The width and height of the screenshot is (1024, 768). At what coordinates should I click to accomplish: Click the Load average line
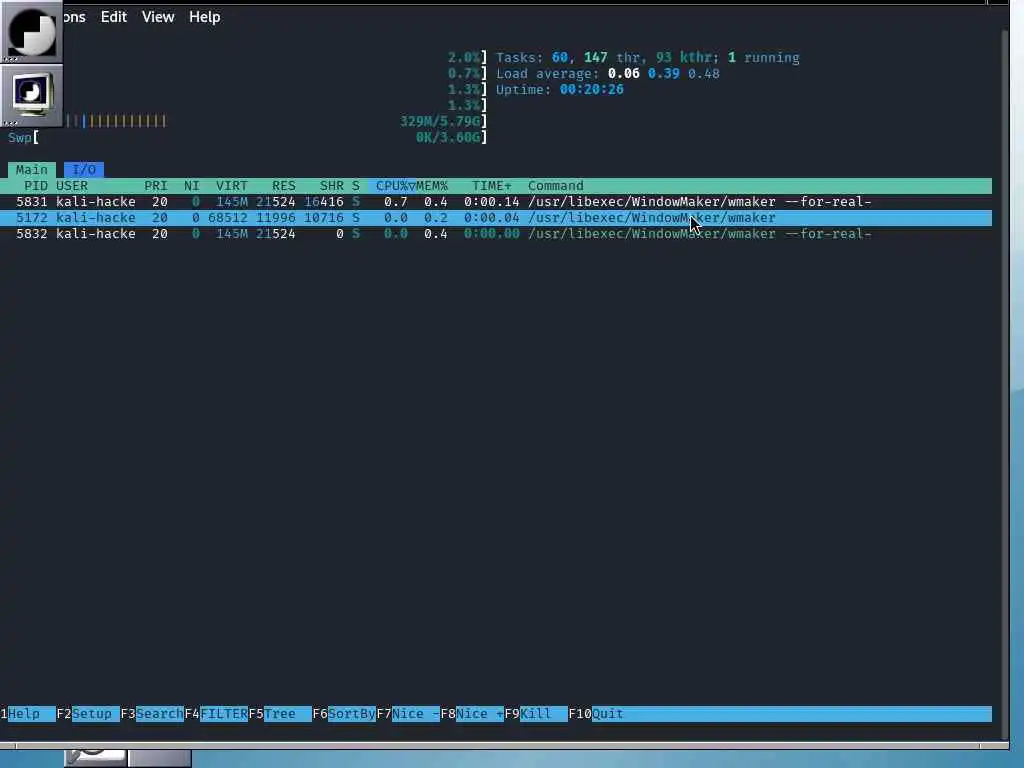607,74
